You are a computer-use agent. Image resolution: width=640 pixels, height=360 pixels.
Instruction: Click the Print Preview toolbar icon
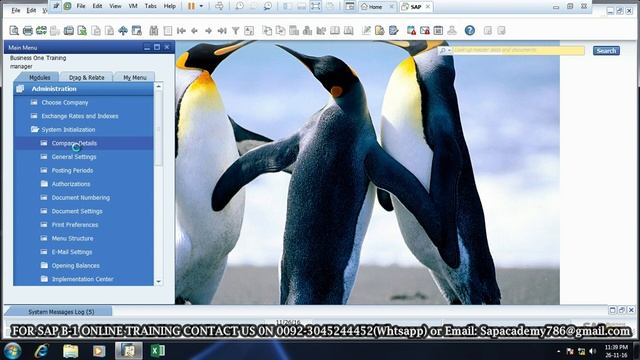(14, 31)
